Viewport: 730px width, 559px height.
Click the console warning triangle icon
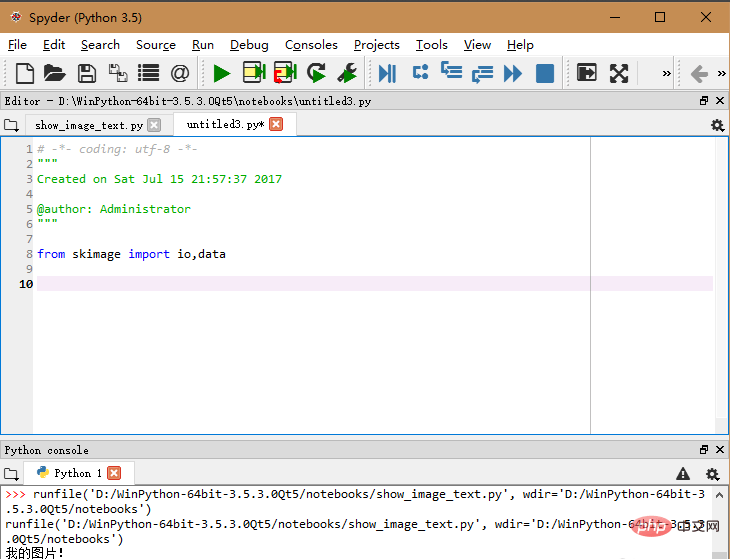(x=683, y=473)
